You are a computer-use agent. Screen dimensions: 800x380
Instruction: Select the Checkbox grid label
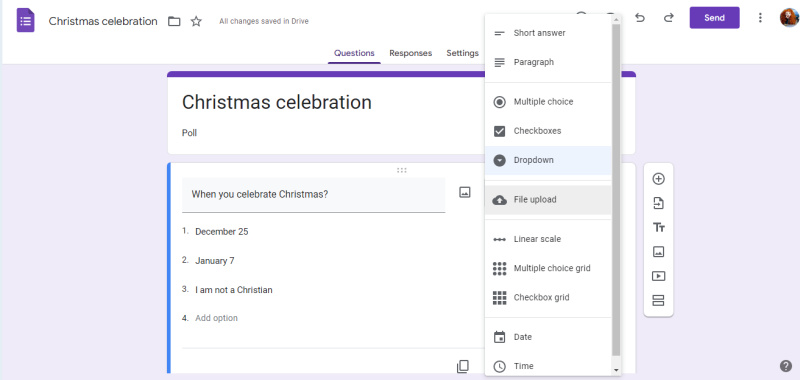click(x=541, y=297)
